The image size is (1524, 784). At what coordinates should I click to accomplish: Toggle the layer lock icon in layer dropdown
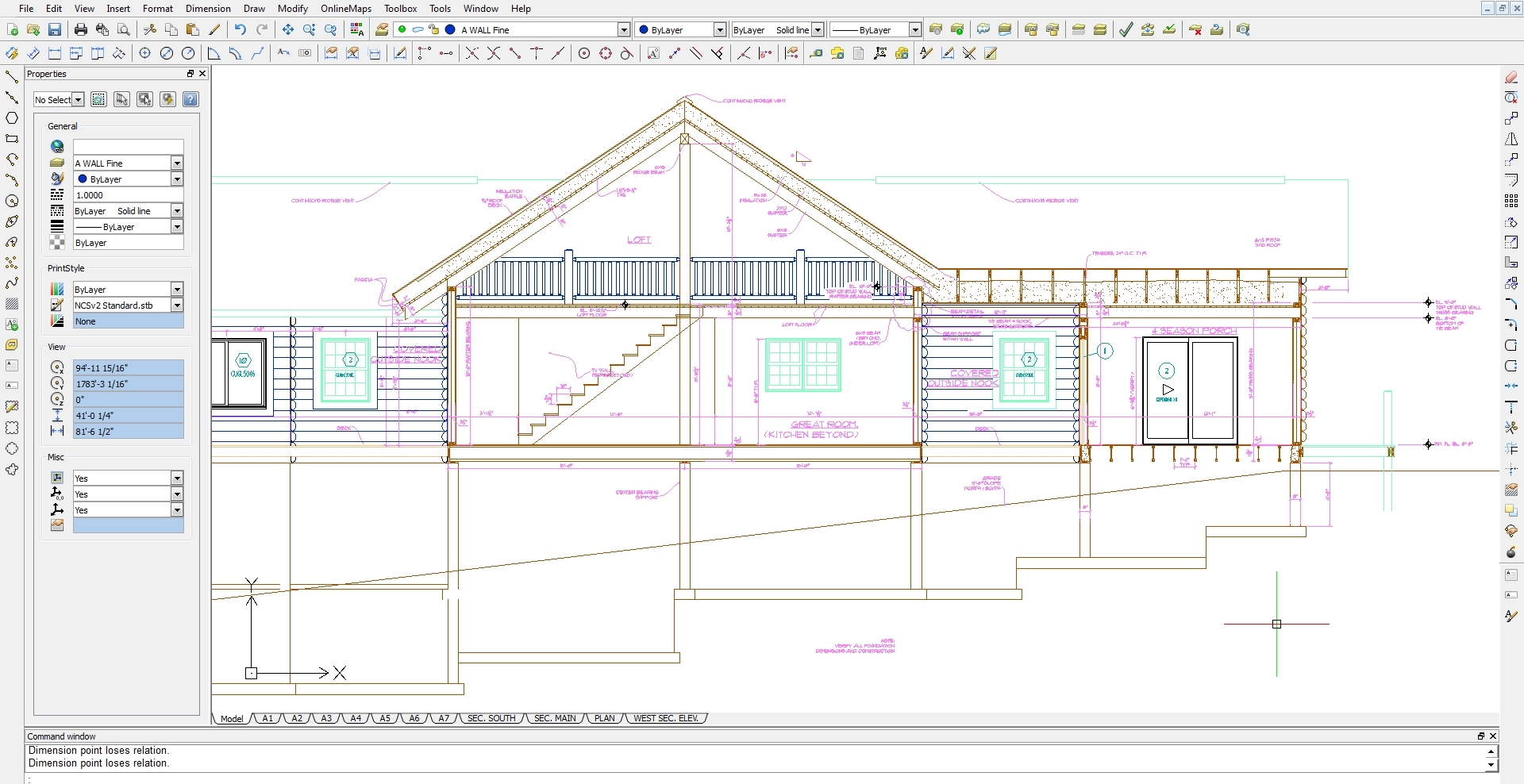(x=434, y=29)
